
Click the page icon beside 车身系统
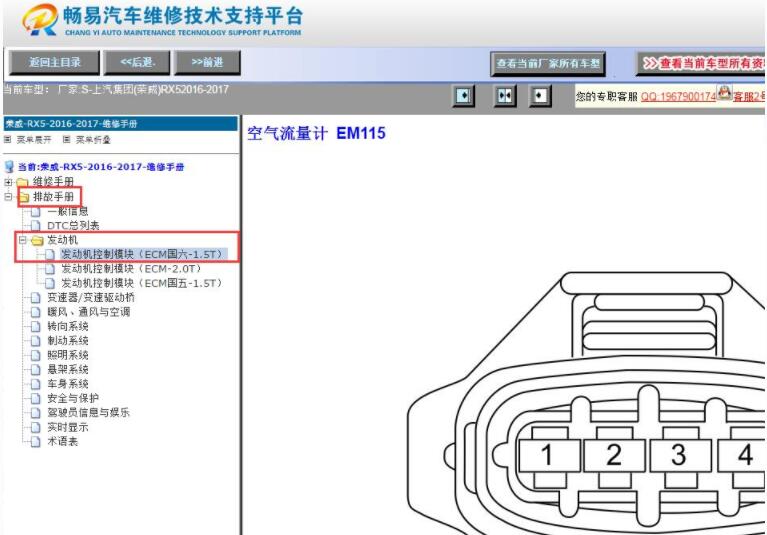click(35, 384)
